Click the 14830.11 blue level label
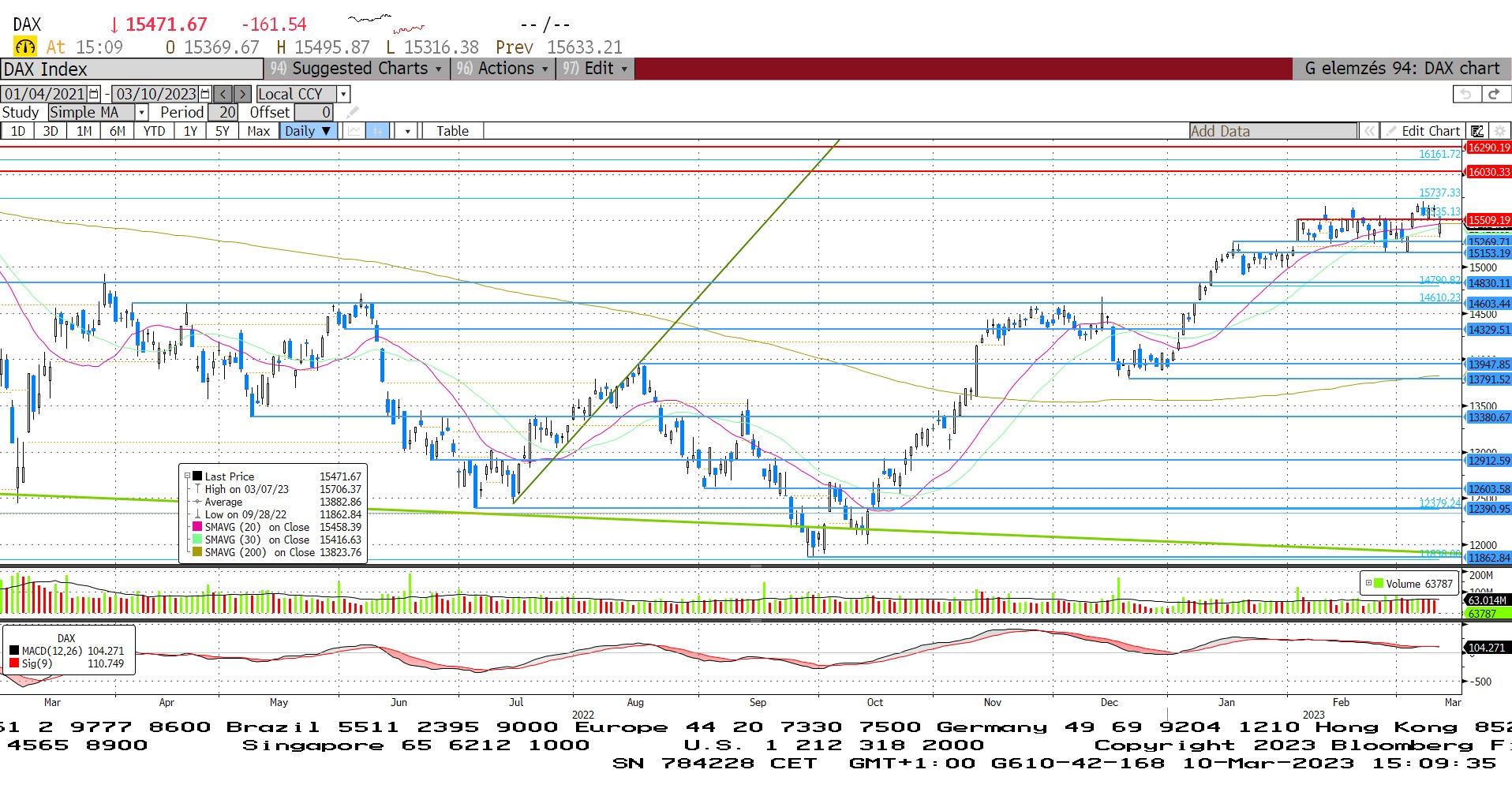The image size is (1512, 807). (1488, 283)
